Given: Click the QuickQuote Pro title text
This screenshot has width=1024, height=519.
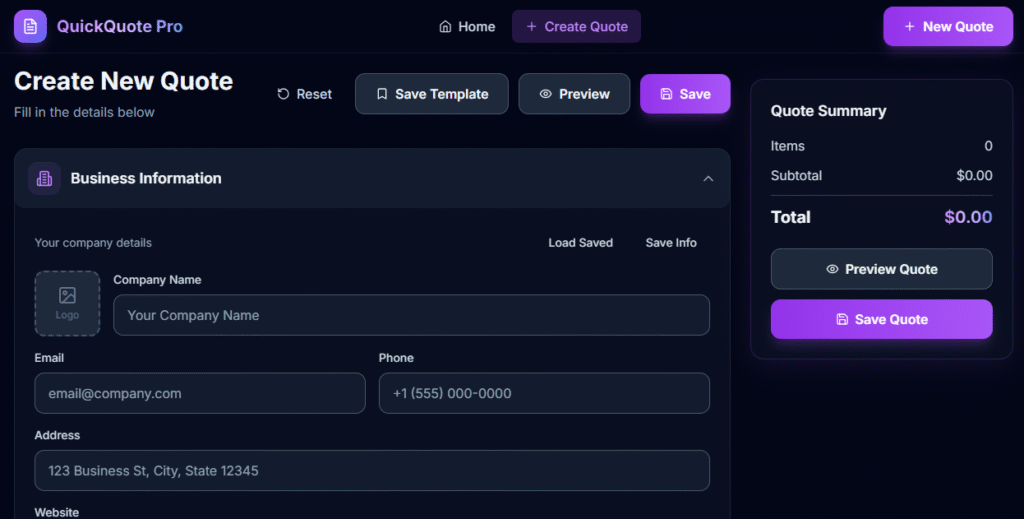Looking at the screenshot, I should click(x=120, y=27).
